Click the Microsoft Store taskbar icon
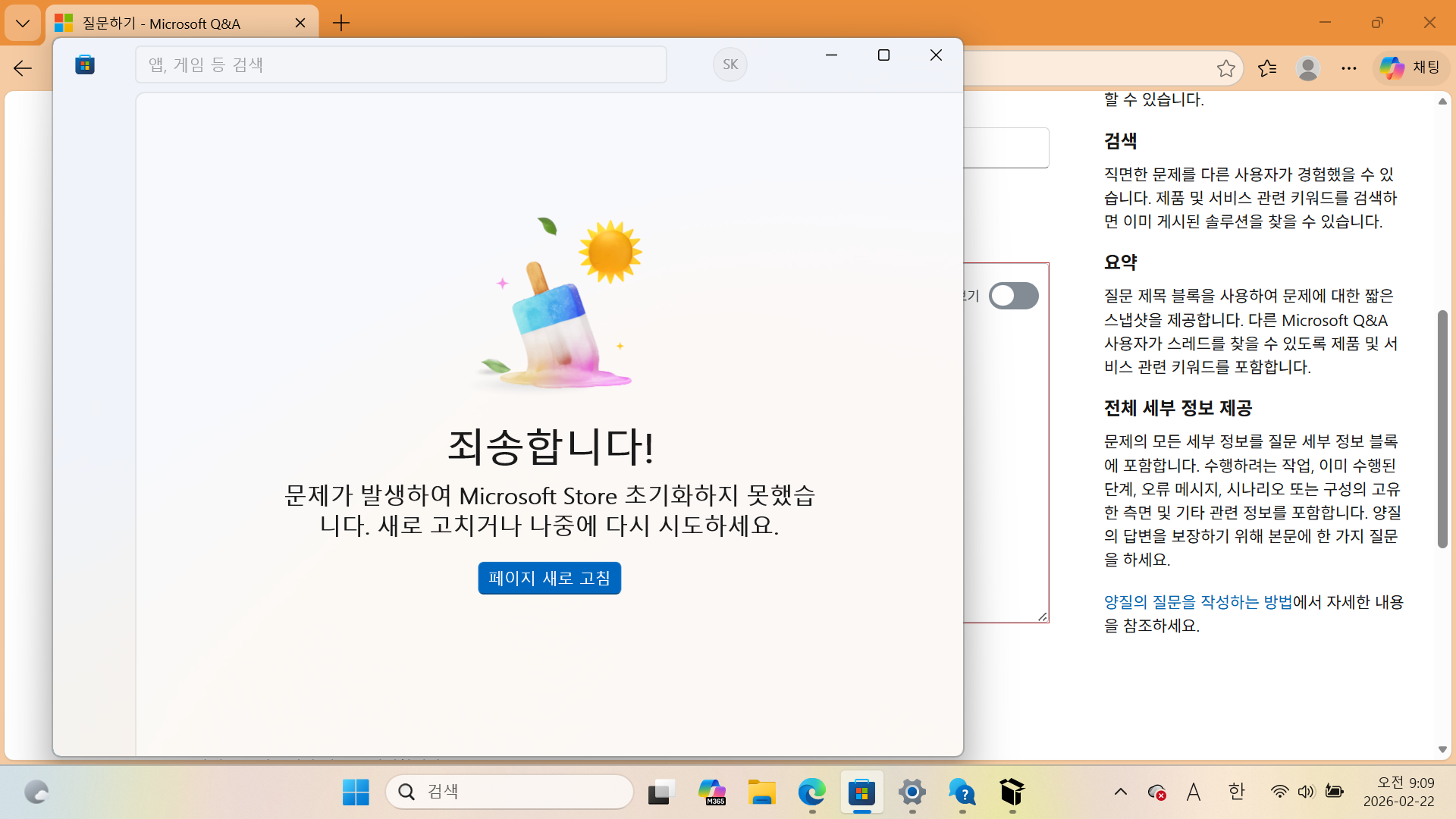The height and width of the screenshot is (819, 1456). [x=862, y=792]
